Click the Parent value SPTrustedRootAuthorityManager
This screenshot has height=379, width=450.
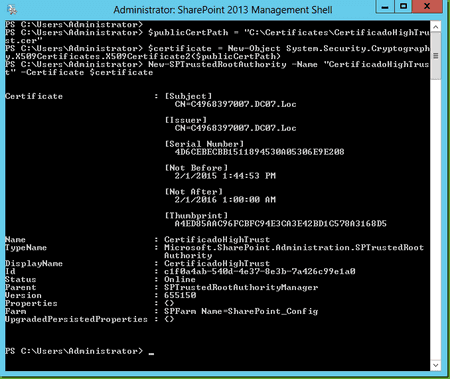[241, 287]
